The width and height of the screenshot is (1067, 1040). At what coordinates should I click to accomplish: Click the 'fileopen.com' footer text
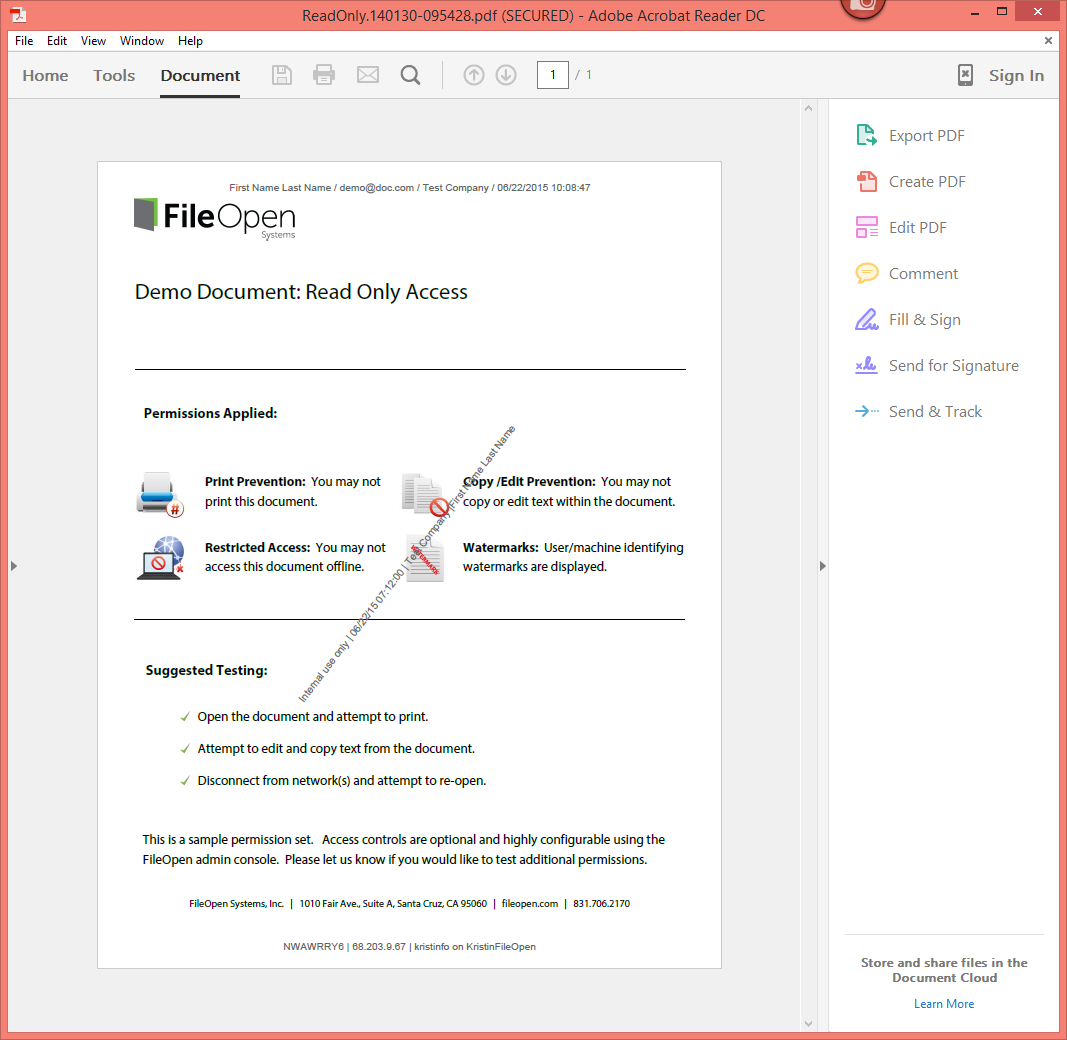pos(529,904)
